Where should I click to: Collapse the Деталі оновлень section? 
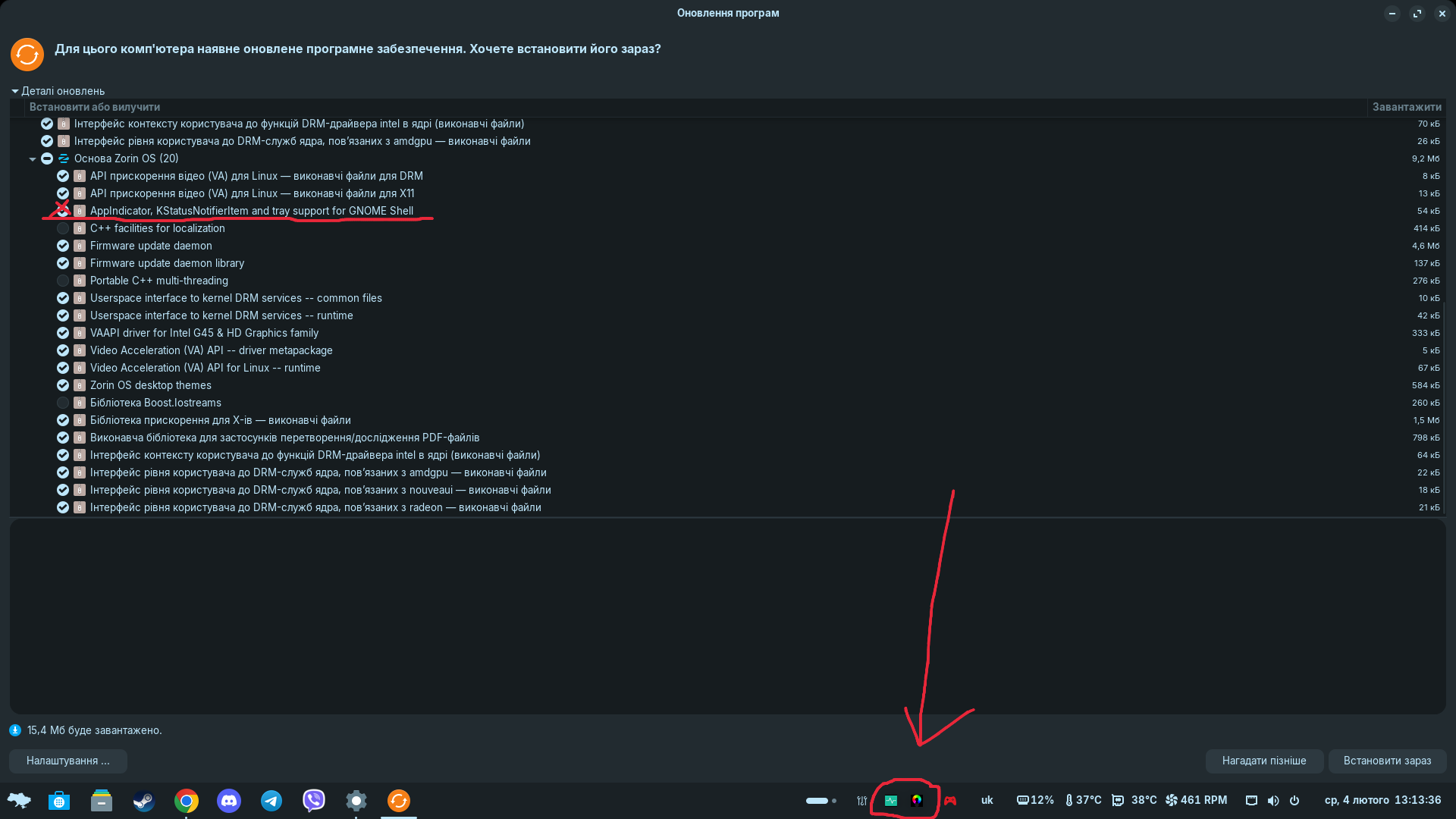pos(15,91)
